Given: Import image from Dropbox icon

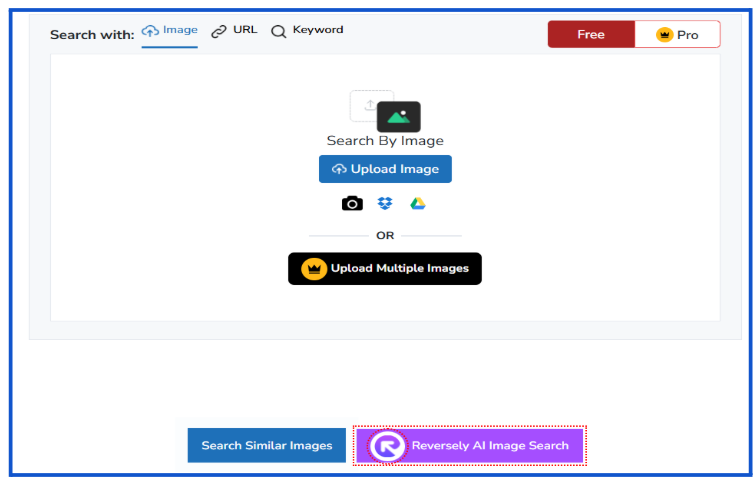Looking at the screenshot, I should 385,204.
